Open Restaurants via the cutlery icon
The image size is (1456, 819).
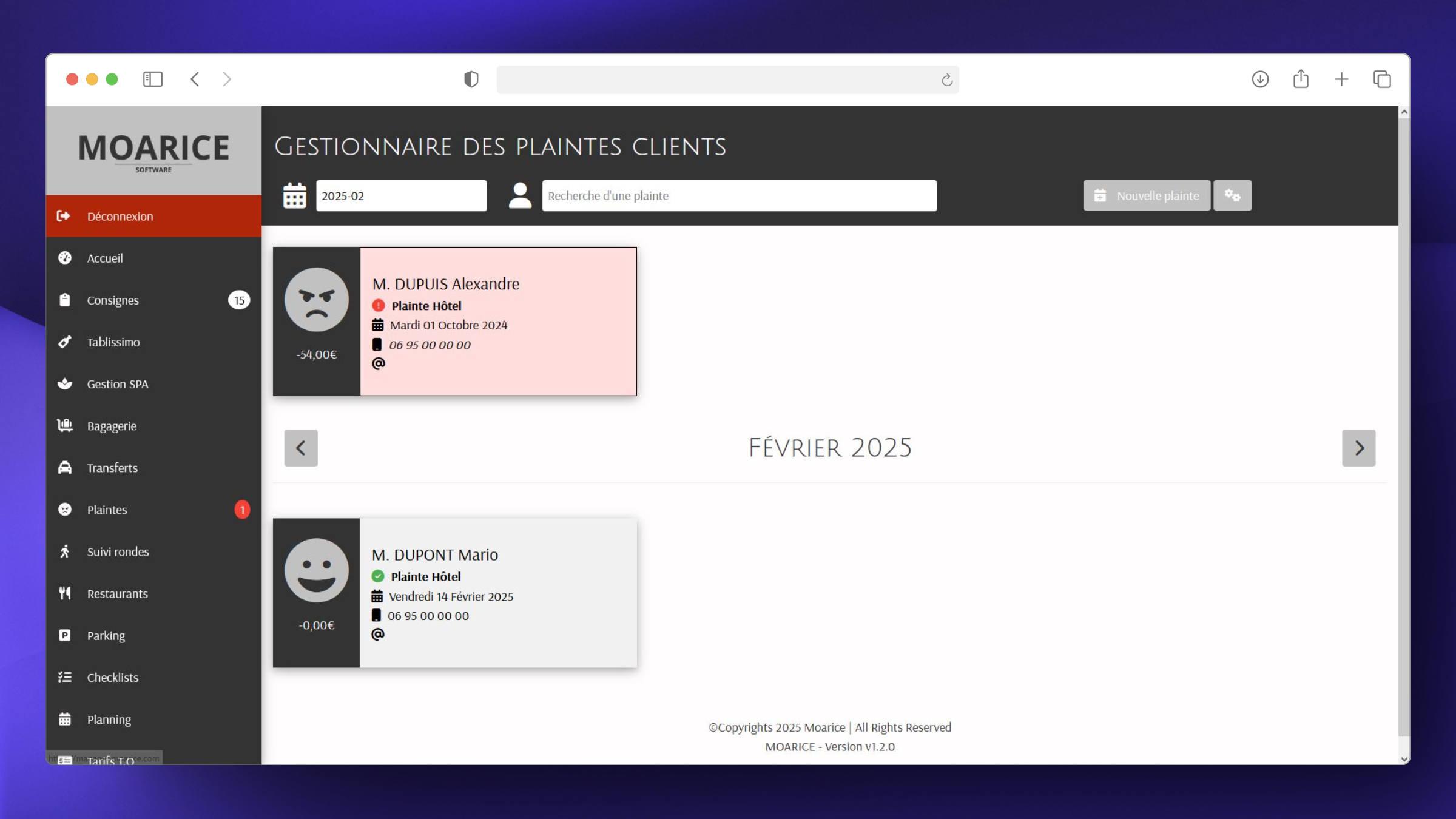66,593
